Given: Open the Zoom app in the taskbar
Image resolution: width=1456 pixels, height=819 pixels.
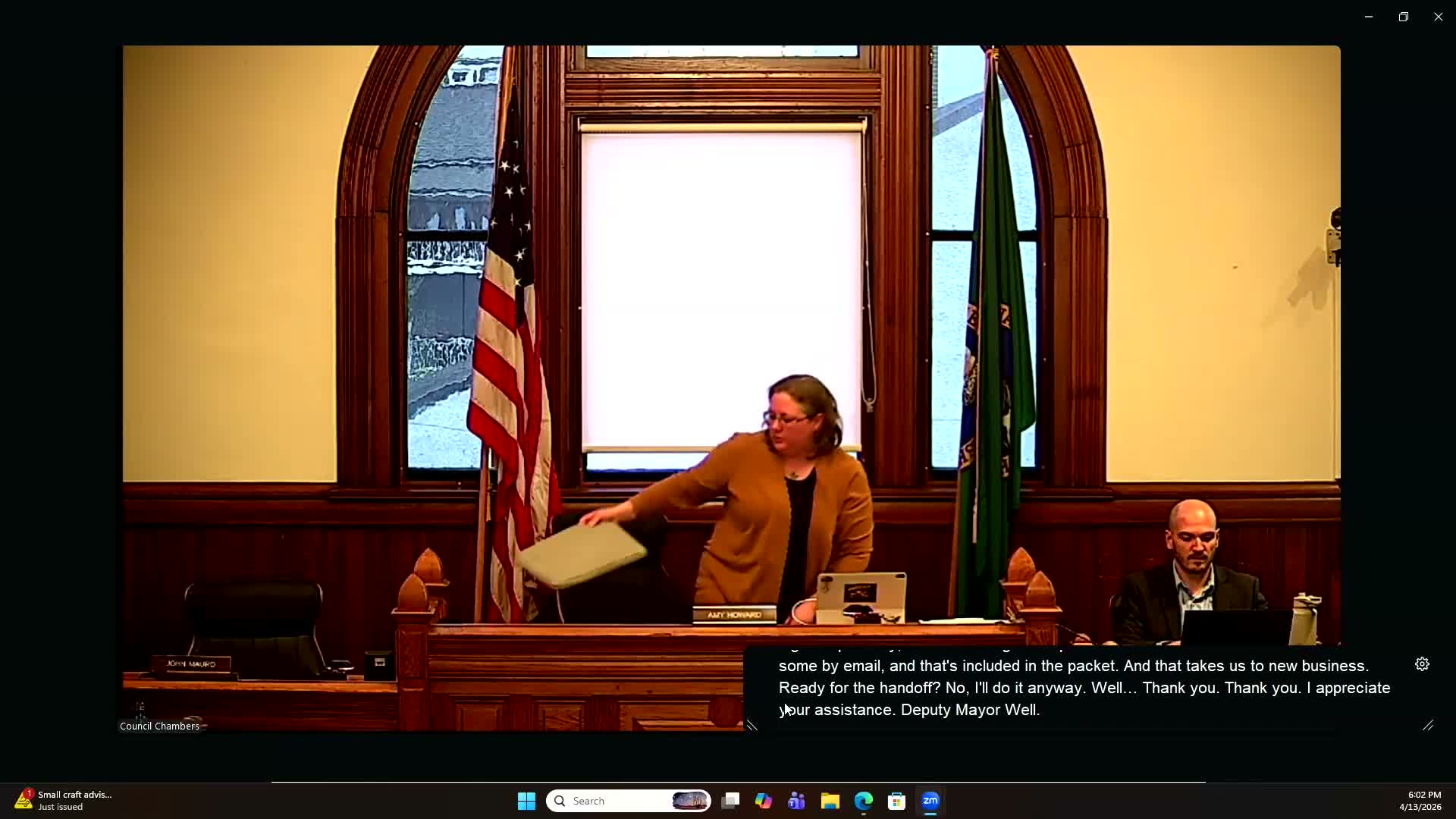Looking at the screenshot, I should (x=930, y=801).
